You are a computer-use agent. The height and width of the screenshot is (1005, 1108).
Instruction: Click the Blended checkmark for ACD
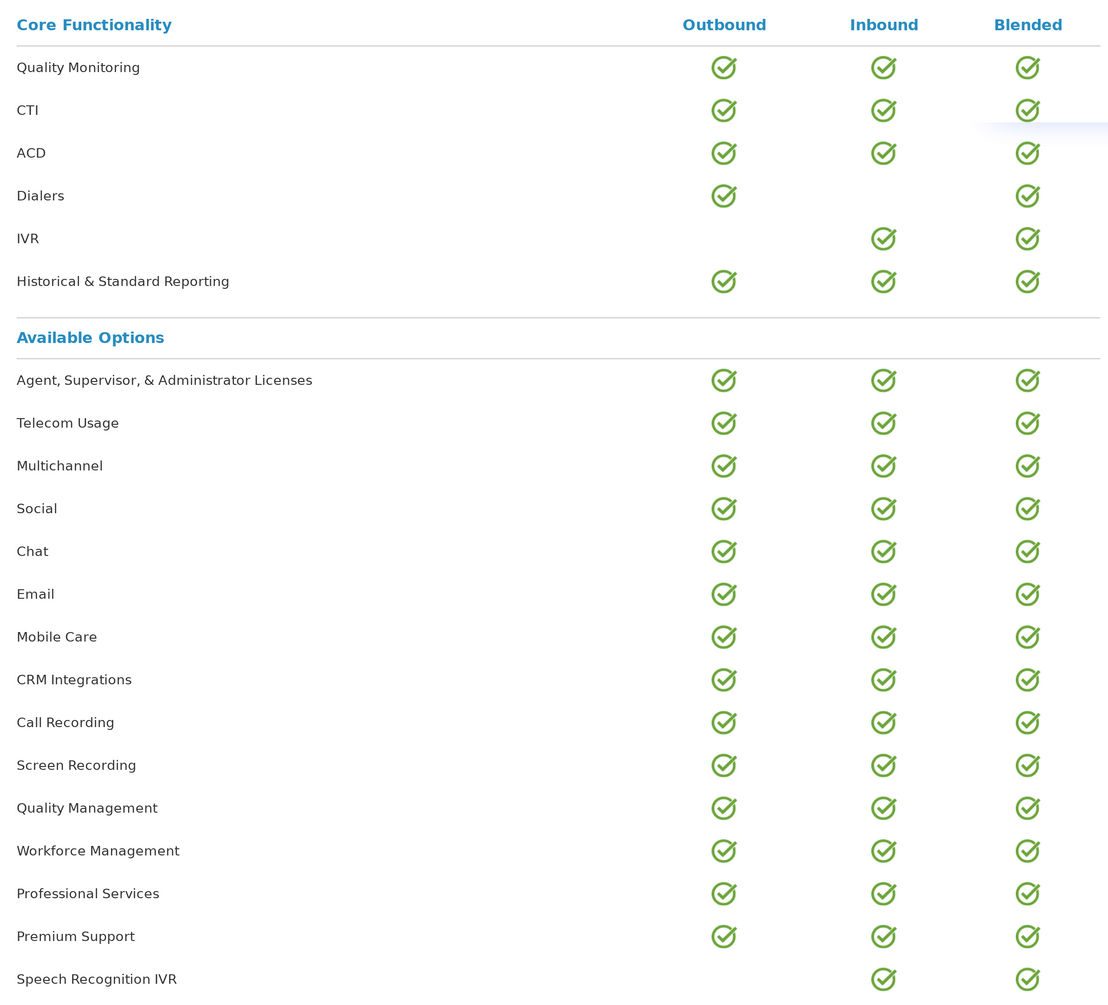pyautogui.click(x=1027, y=153)
